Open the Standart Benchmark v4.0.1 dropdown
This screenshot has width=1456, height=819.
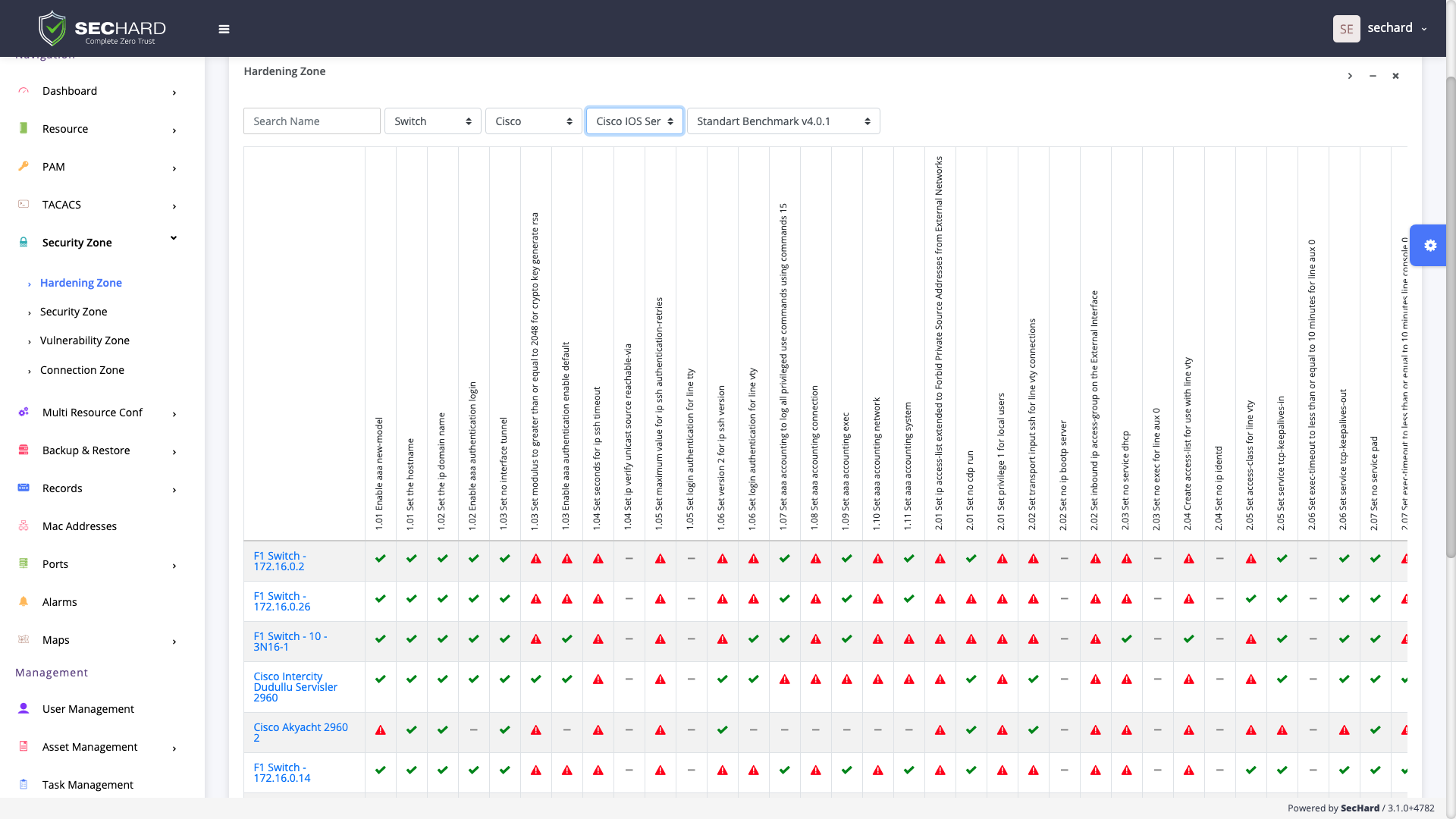(x=783, y=121)
